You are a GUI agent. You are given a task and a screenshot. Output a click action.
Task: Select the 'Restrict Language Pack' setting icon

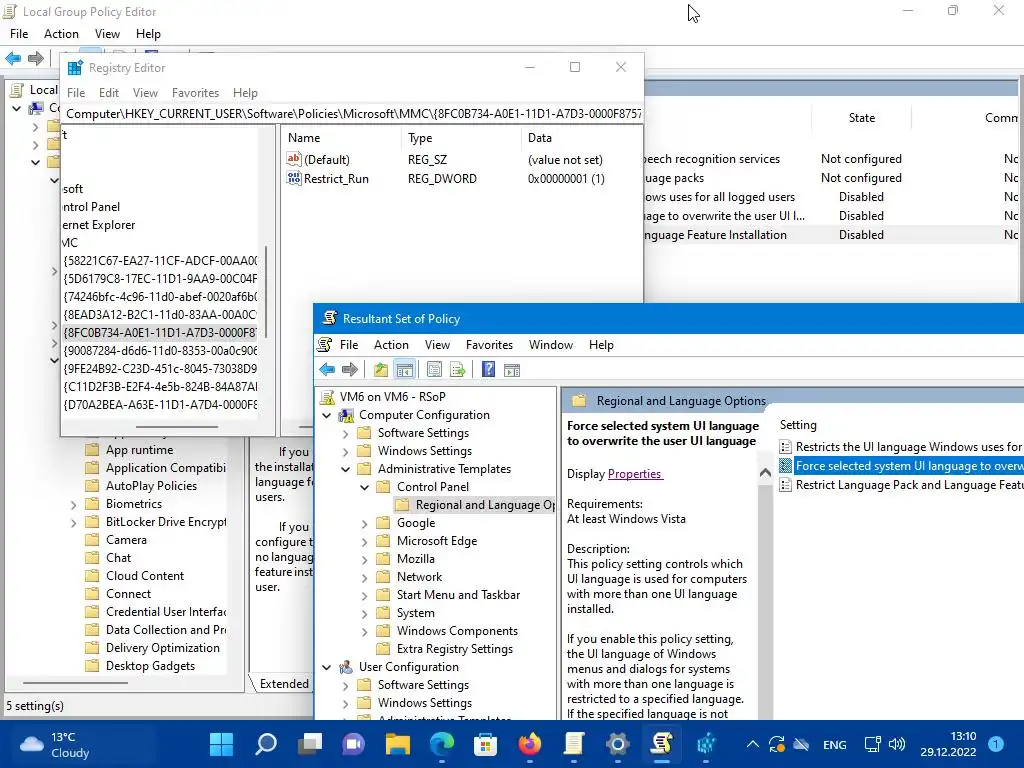click(786, 485)
